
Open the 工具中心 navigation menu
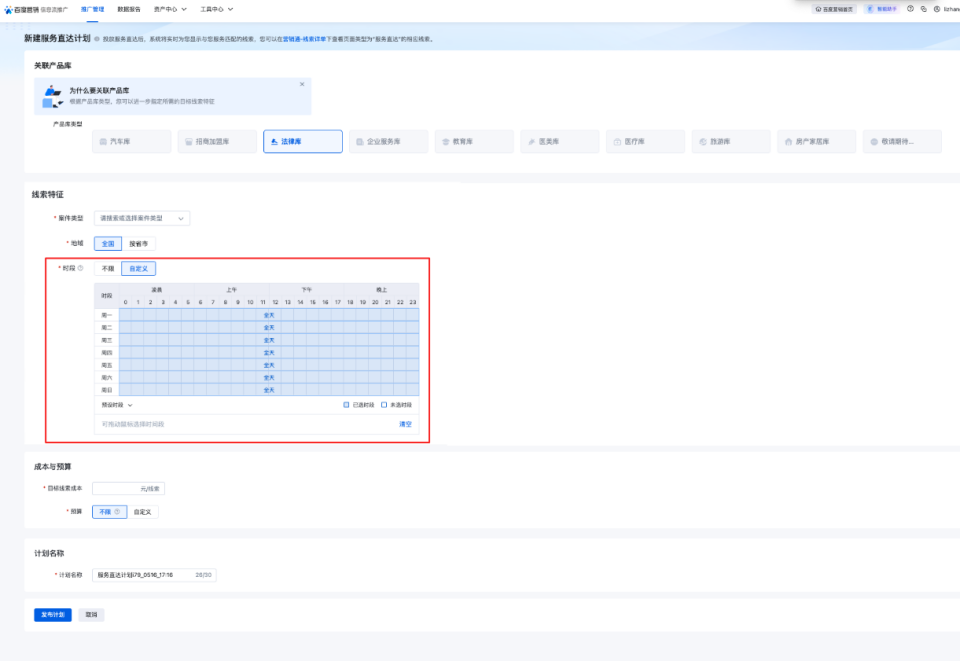[x=216, y=8]
